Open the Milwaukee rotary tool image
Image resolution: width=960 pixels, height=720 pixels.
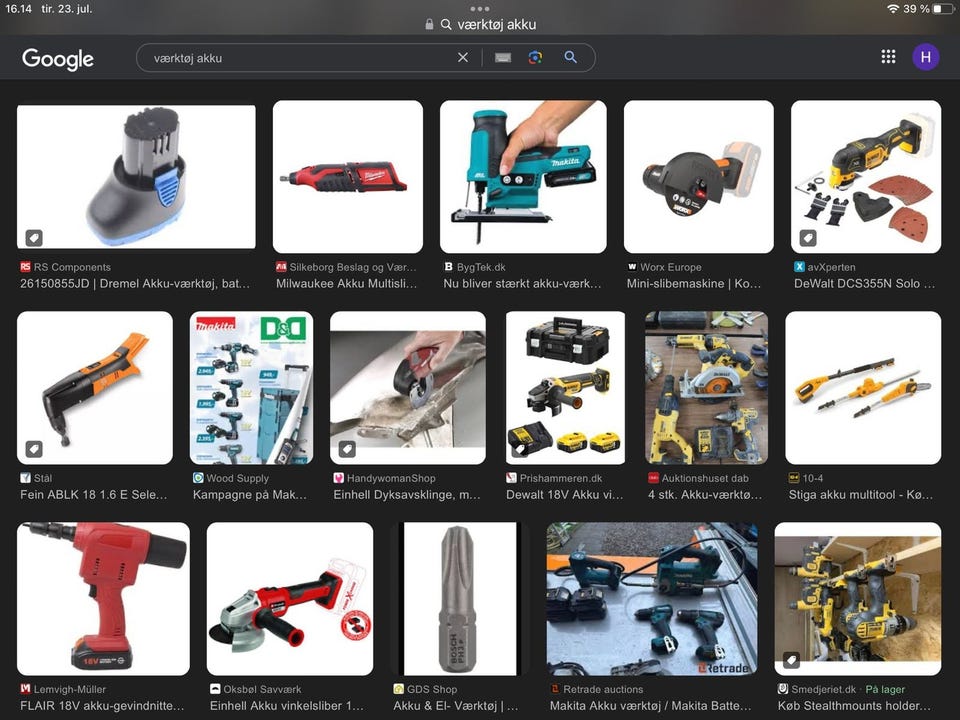click(x=348, y=177)
